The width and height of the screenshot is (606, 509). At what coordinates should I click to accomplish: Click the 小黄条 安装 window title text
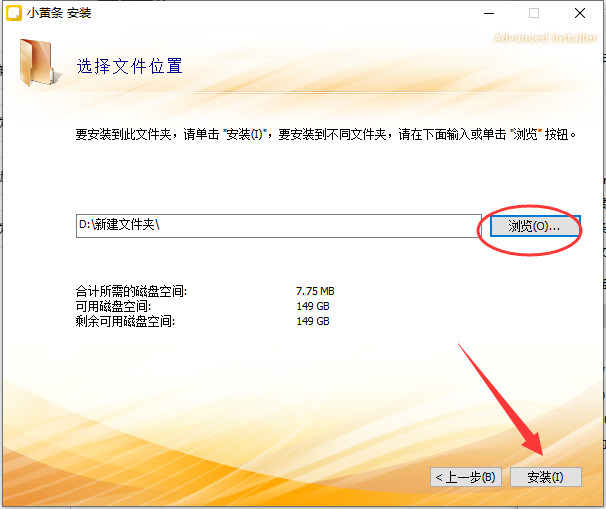(59, 13)
